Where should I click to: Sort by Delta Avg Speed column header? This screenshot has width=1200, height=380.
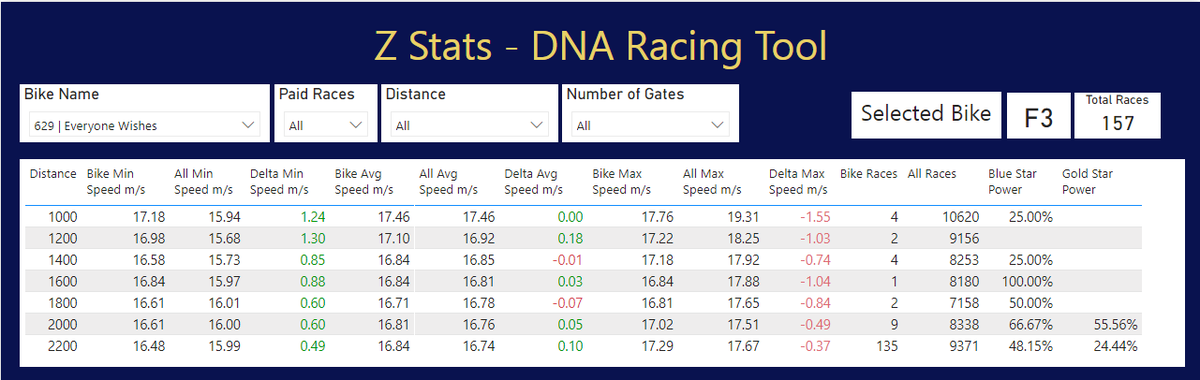click(534, 181)
